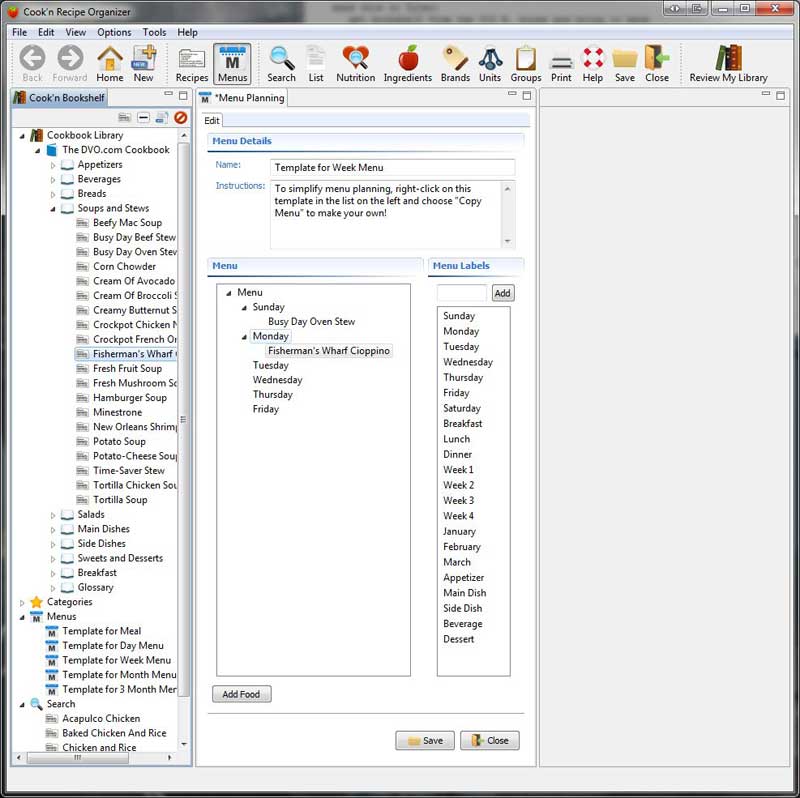Expand the Categories node
Image resolution: width=800 pixels, height=798 pixels.
coord(22,603)
